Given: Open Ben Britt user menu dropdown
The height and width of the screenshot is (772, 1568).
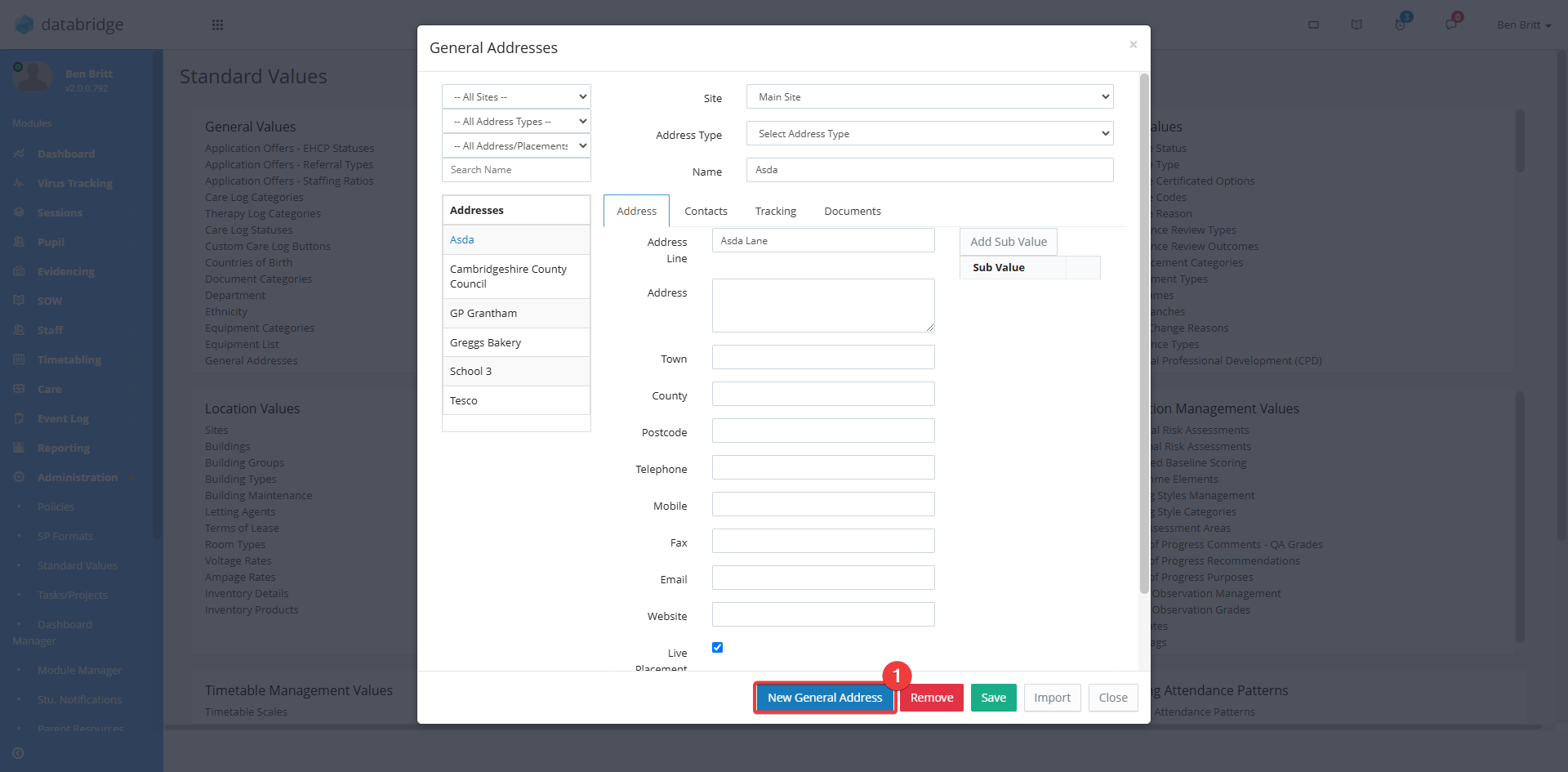Looking at the screenshot, I should [x=1524, y=25].
